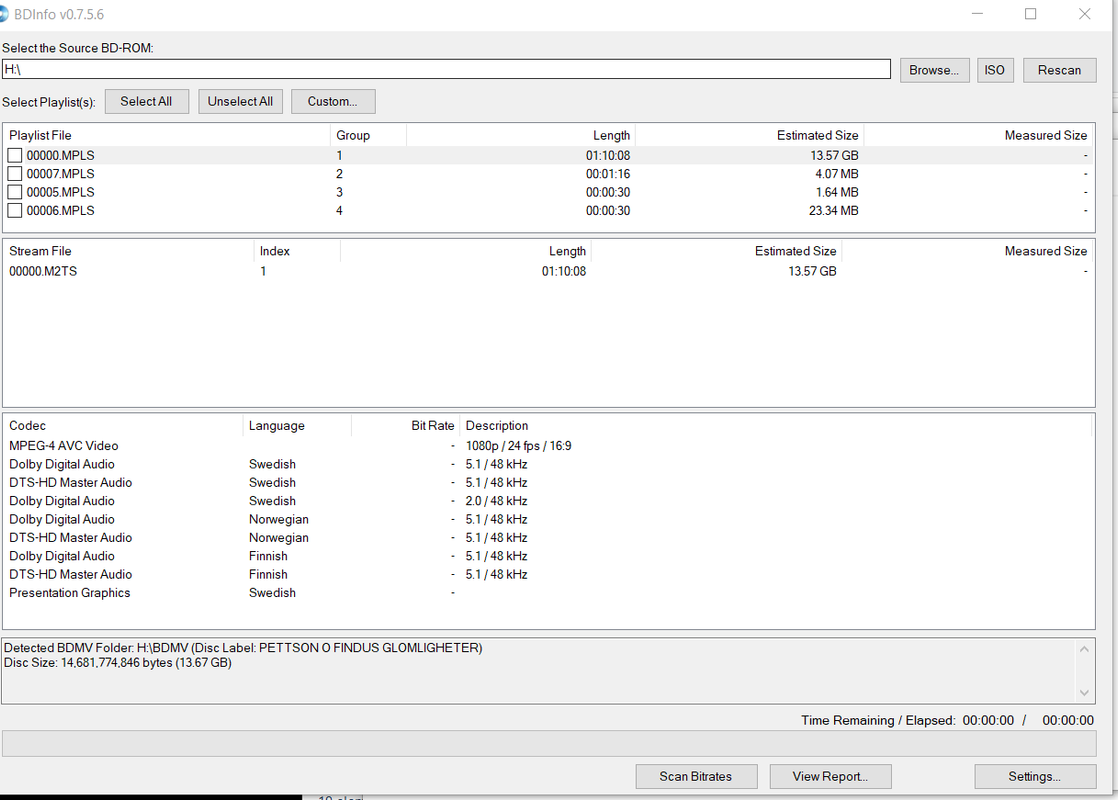Open the Browse... folder dialog

[934, 70]
